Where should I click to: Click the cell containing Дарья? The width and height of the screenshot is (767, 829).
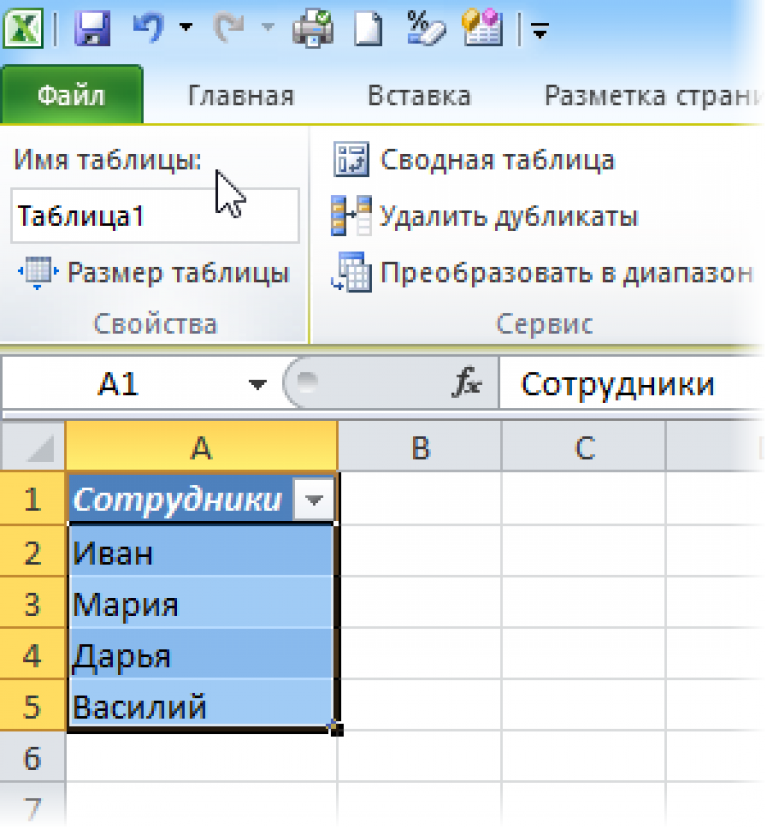[x=201, y=655]
